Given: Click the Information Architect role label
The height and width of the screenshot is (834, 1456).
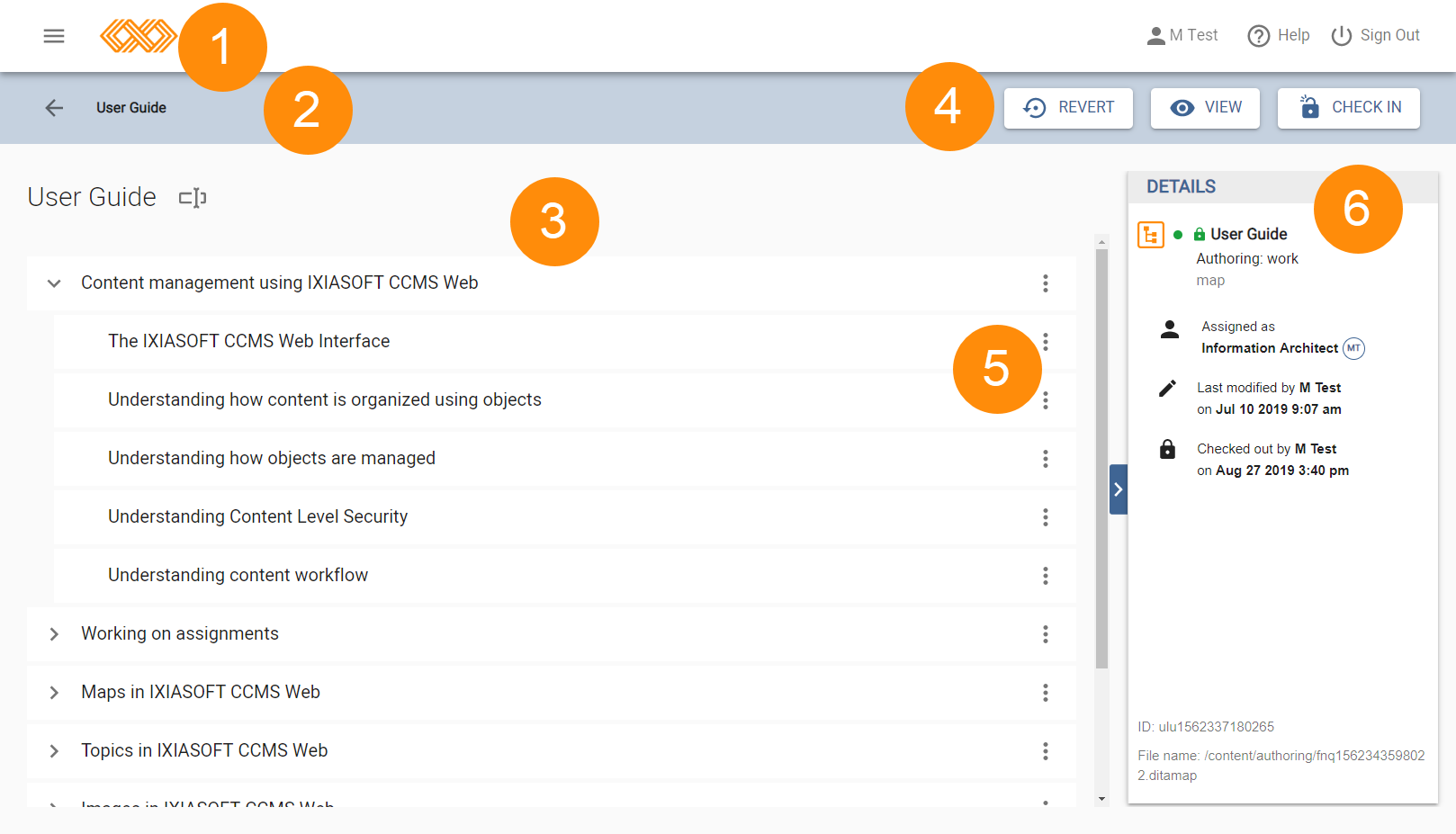Looking at the screenshot, I should tap(1270, 348).
